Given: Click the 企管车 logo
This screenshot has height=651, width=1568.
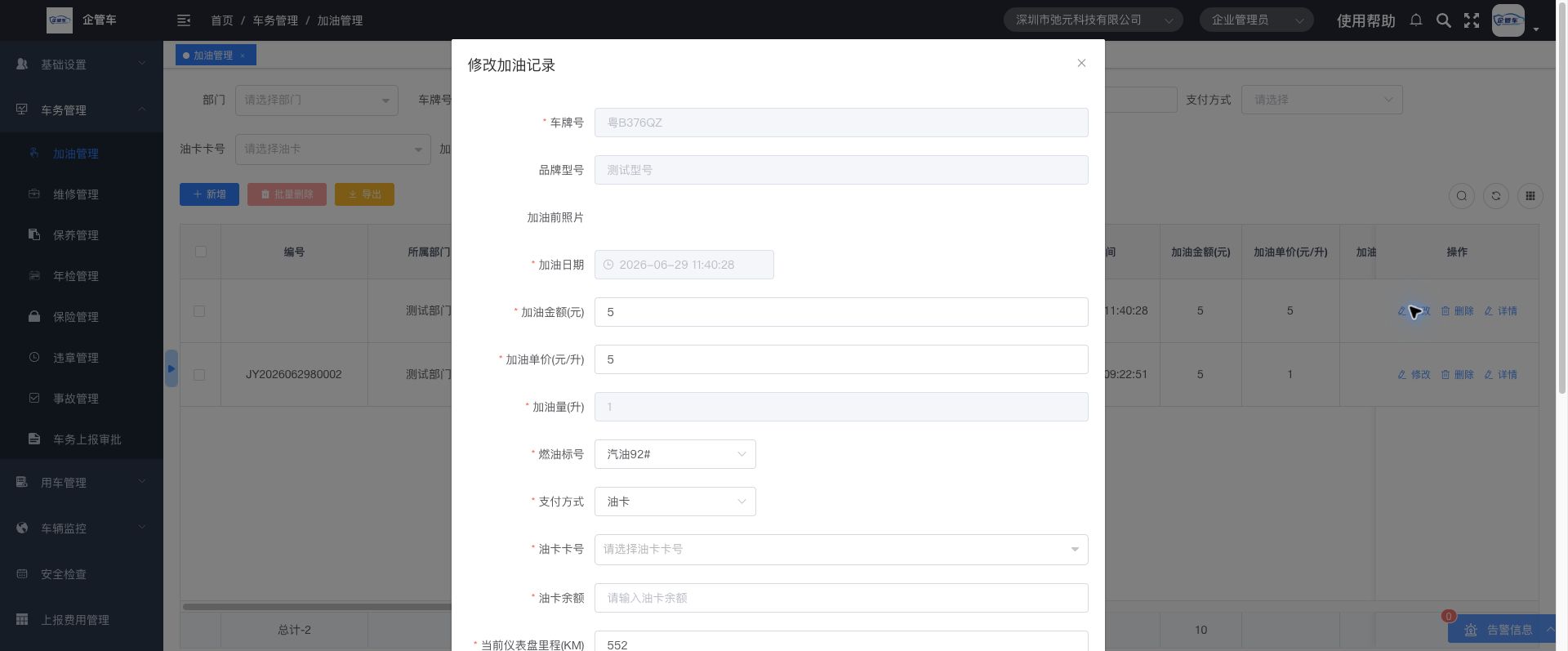Looking at the screenshot, I should 59,20.
